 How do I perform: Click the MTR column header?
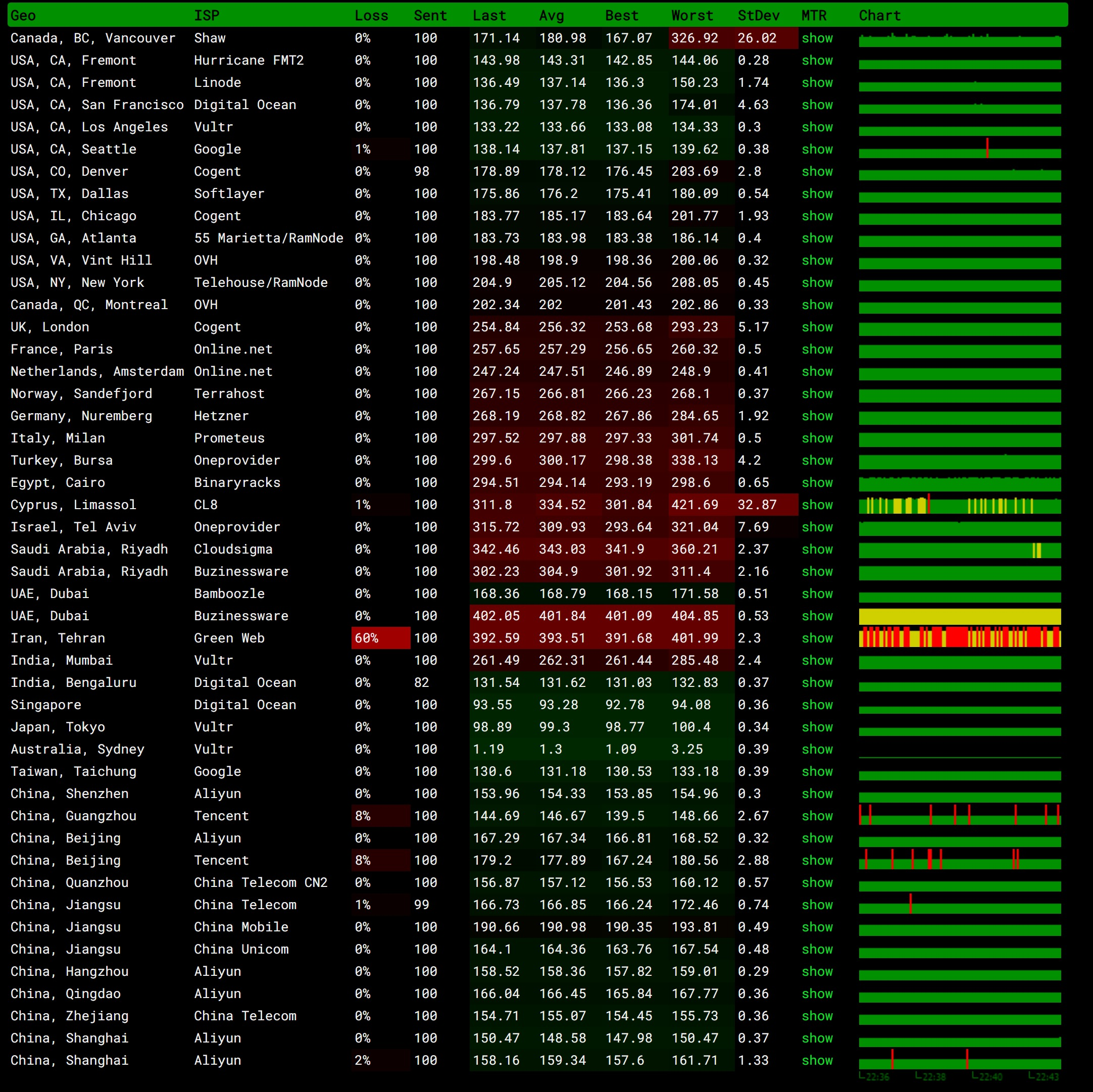(814, 15)
